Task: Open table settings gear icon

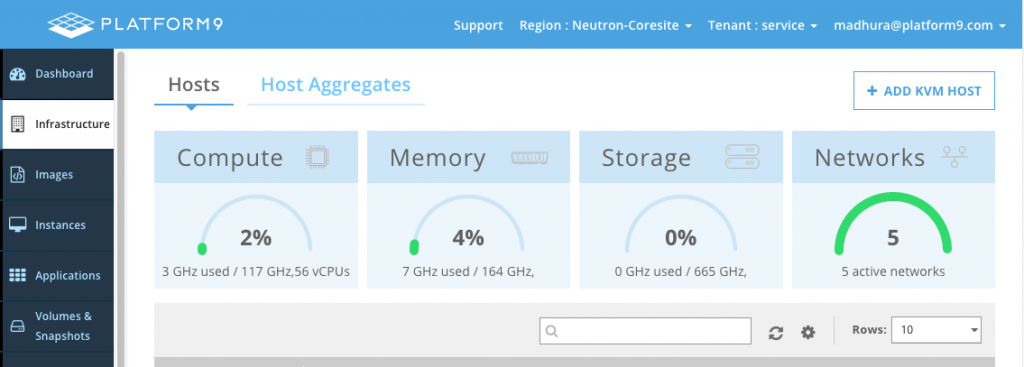Action: 808,333
